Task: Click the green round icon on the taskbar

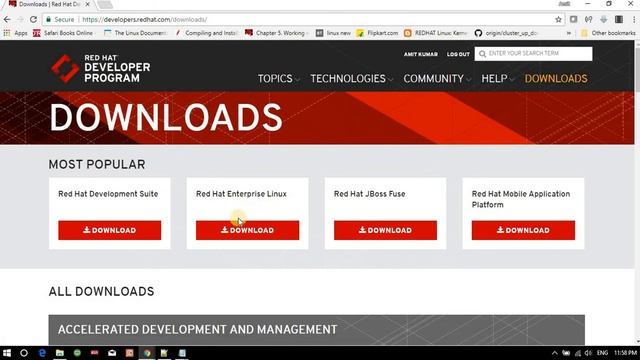Action: click(x=77, y=353)
